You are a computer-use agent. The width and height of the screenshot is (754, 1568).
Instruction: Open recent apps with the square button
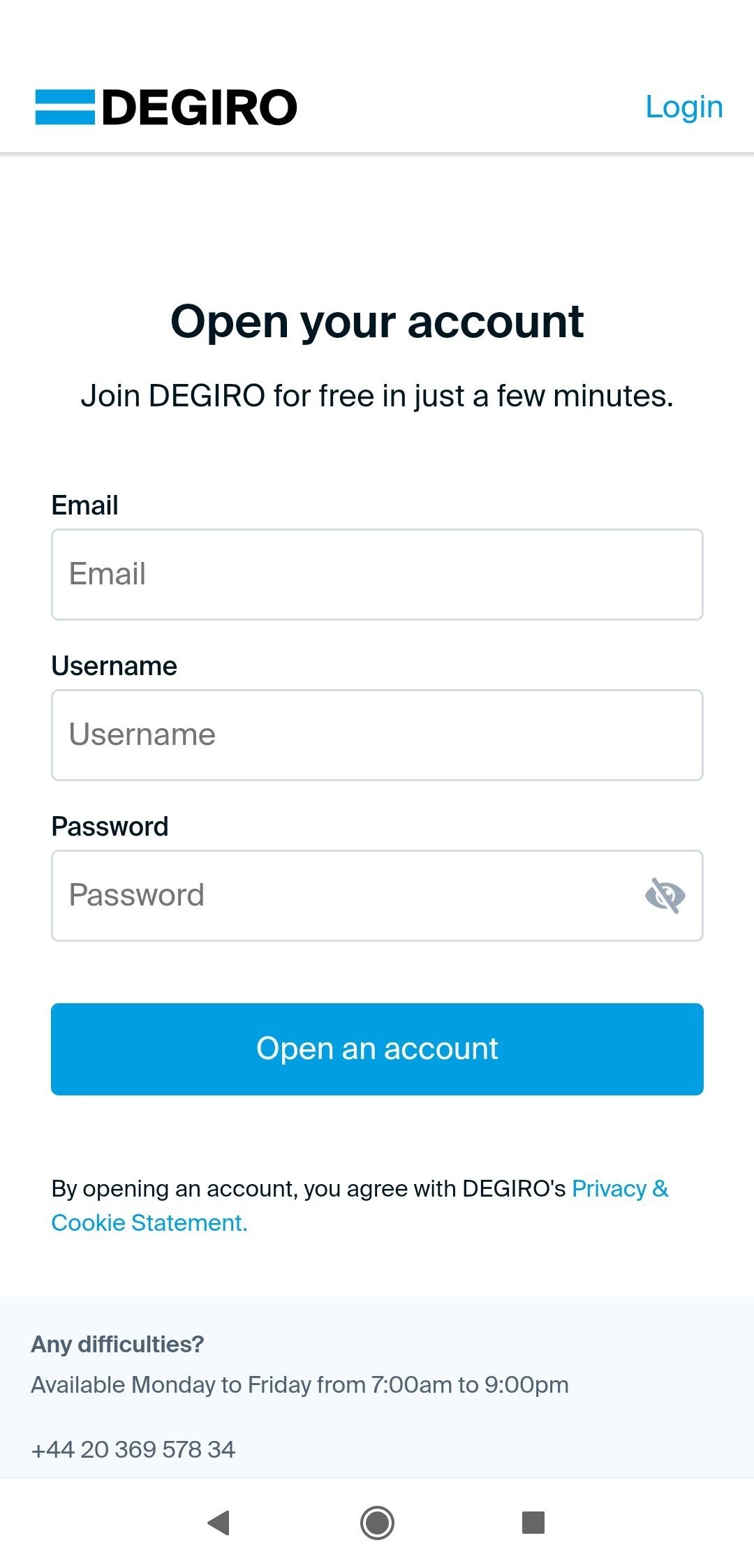(533, 1522)
